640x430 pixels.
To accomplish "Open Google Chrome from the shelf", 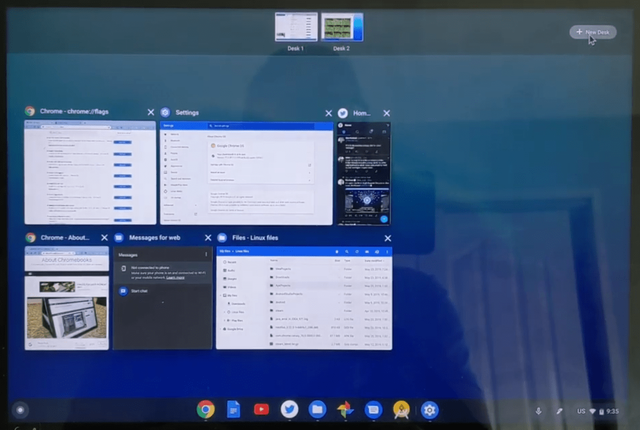I will tap(206, 409).
